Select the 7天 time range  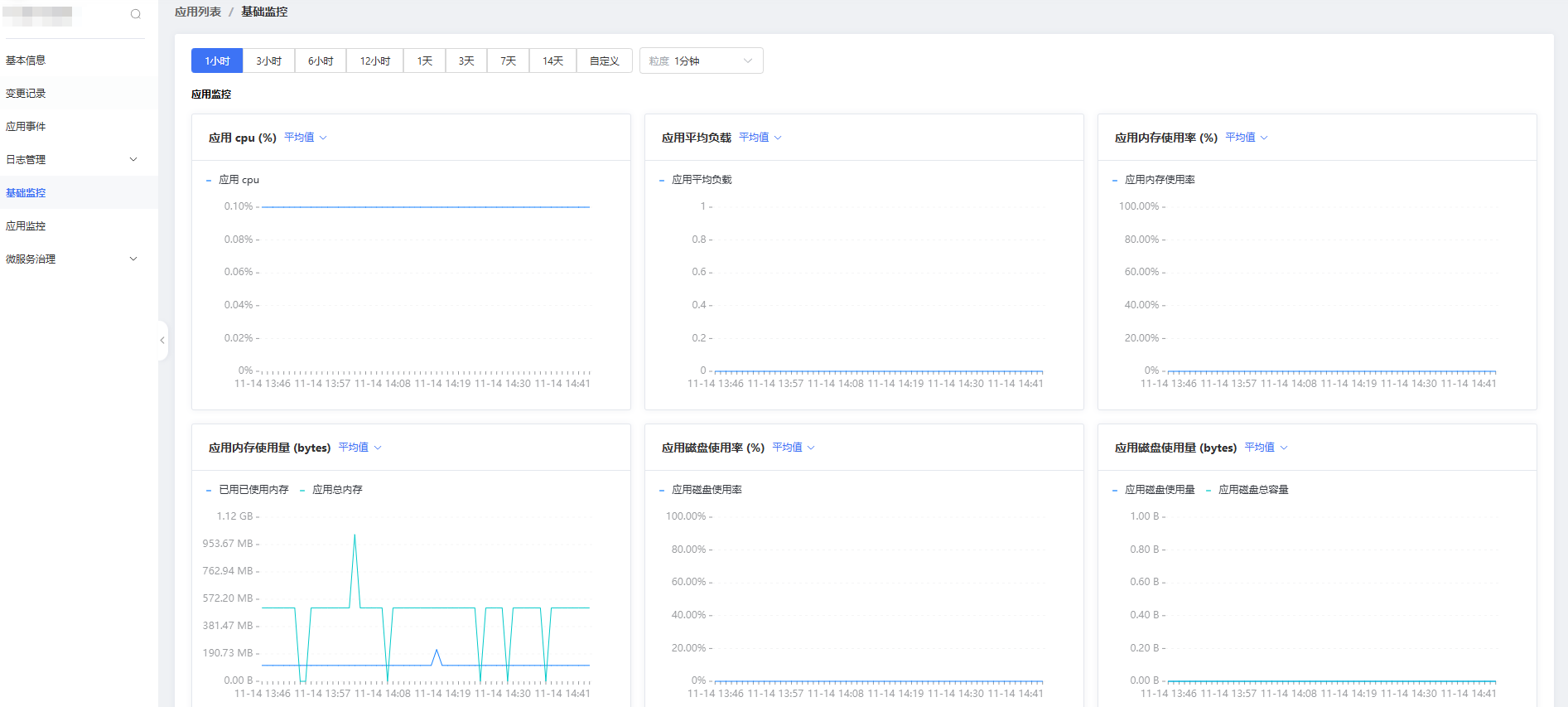coord(508,61)
